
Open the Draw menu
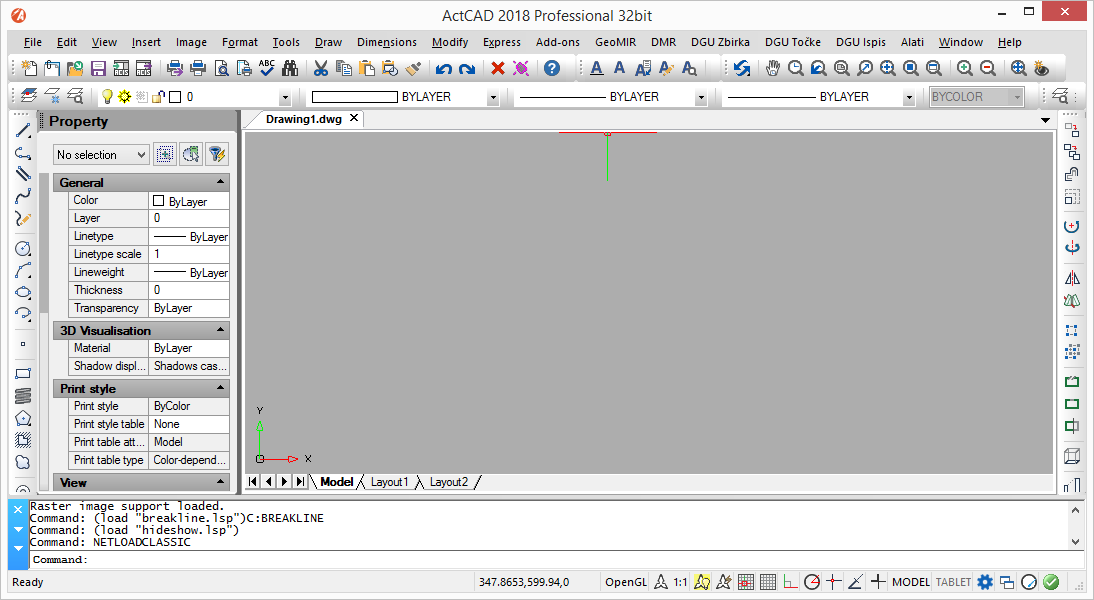[x=328, y=42]
